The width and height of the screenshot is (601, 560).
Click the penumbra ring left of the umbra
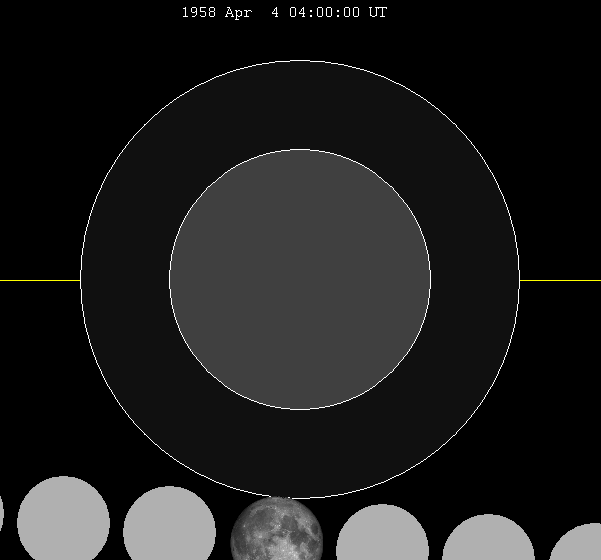[x=125, y=280]
